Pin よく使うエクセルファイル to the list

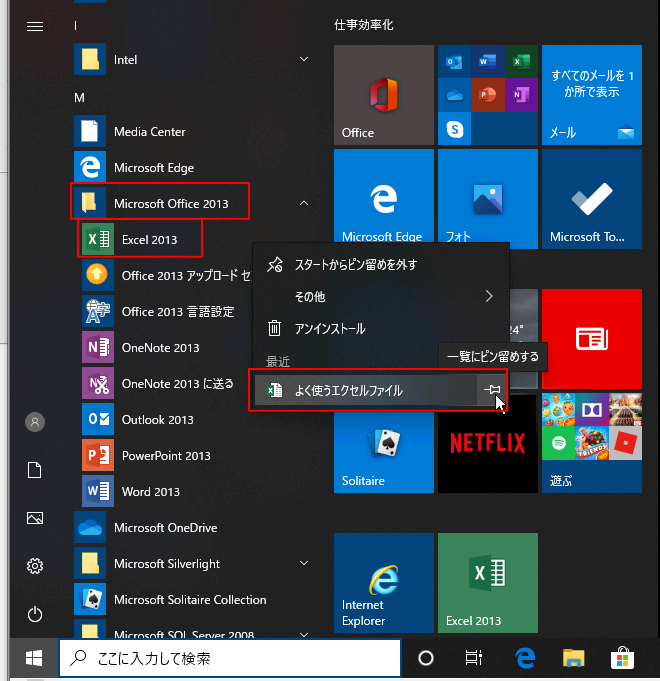tap(492, 390)
